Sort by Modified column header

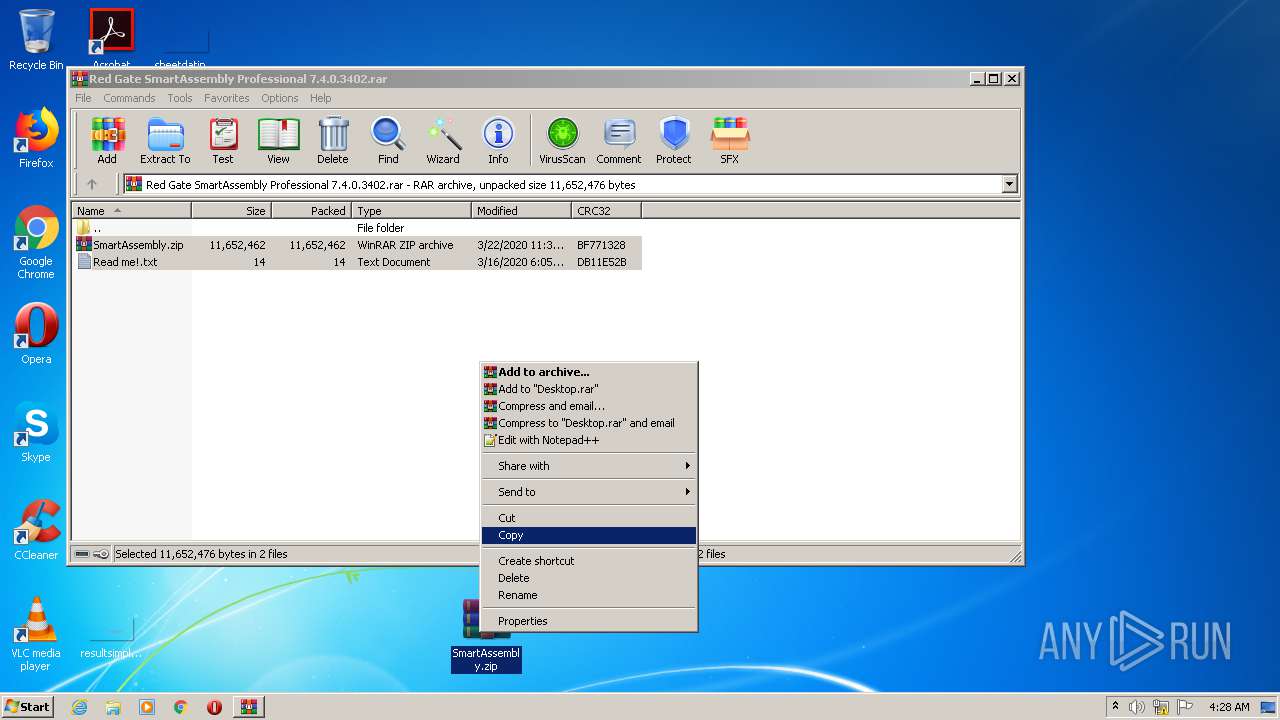pos(522,211)
